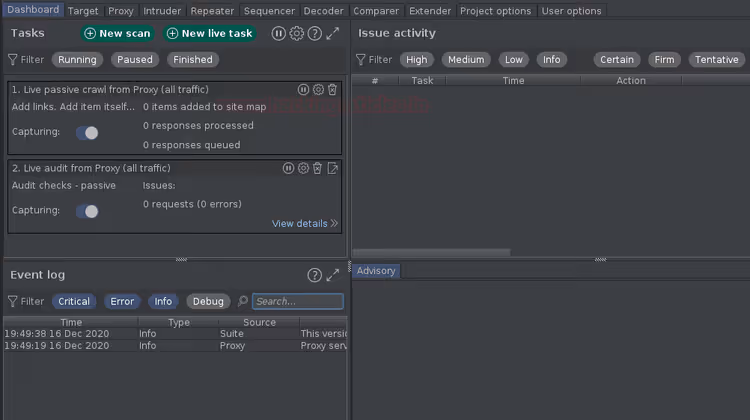This screenshot has height=420, width=750.
Task: Toggle the Firm confidence filter
Action: 664,59
